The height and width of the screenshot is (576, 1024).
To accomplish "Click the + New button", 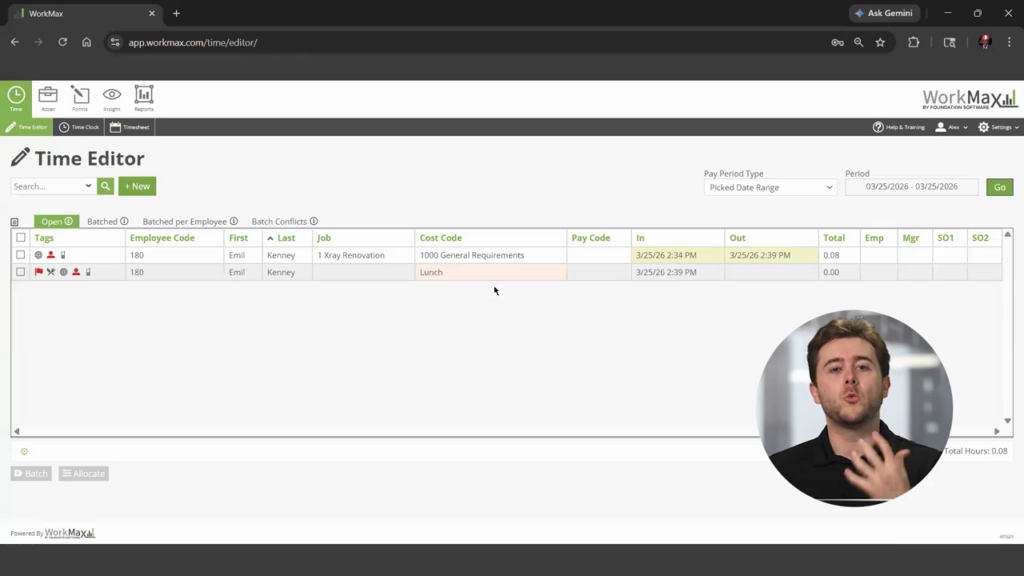I will tap(137, 186).
